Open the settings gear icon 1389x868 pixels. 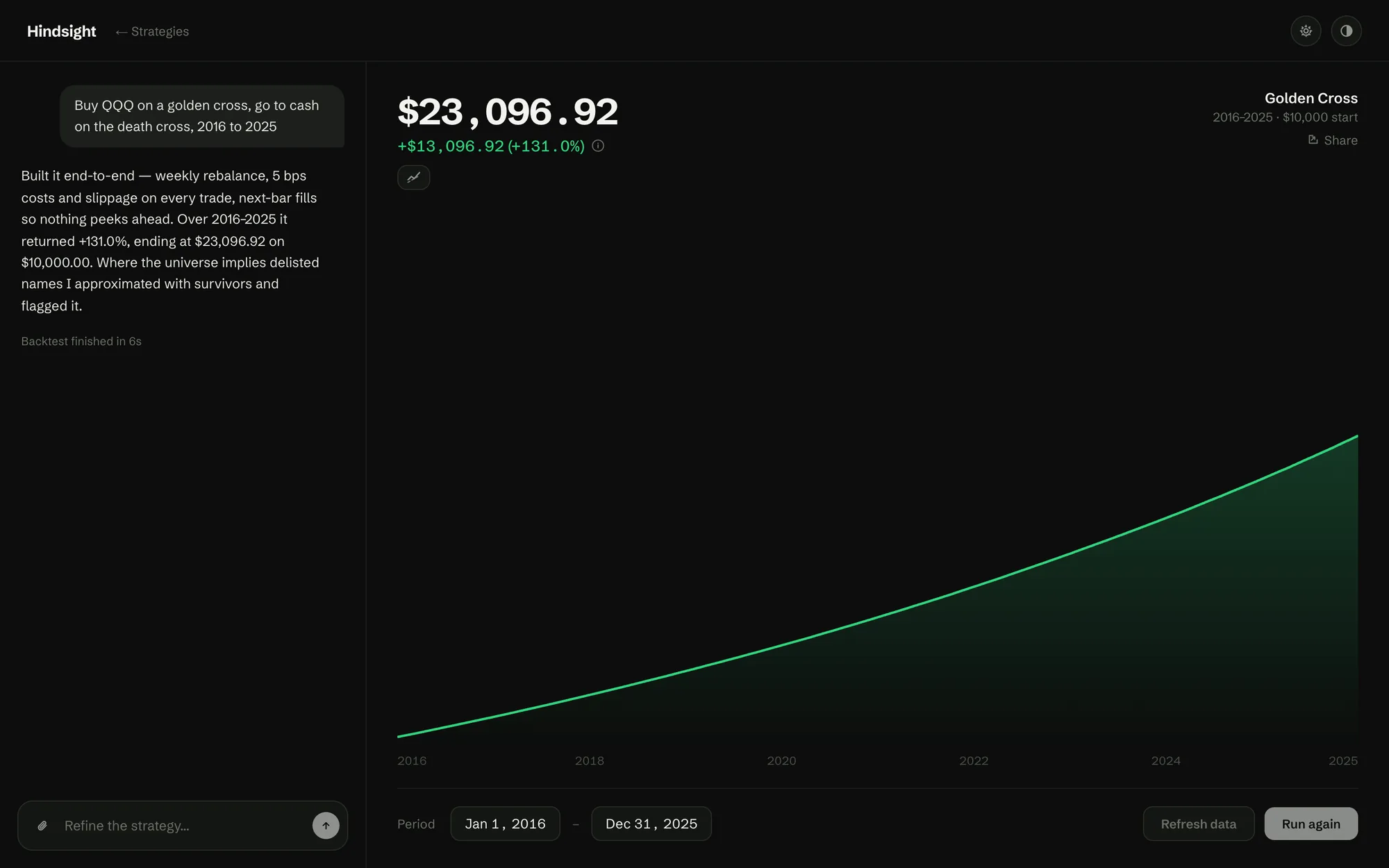pos(1306,31)
